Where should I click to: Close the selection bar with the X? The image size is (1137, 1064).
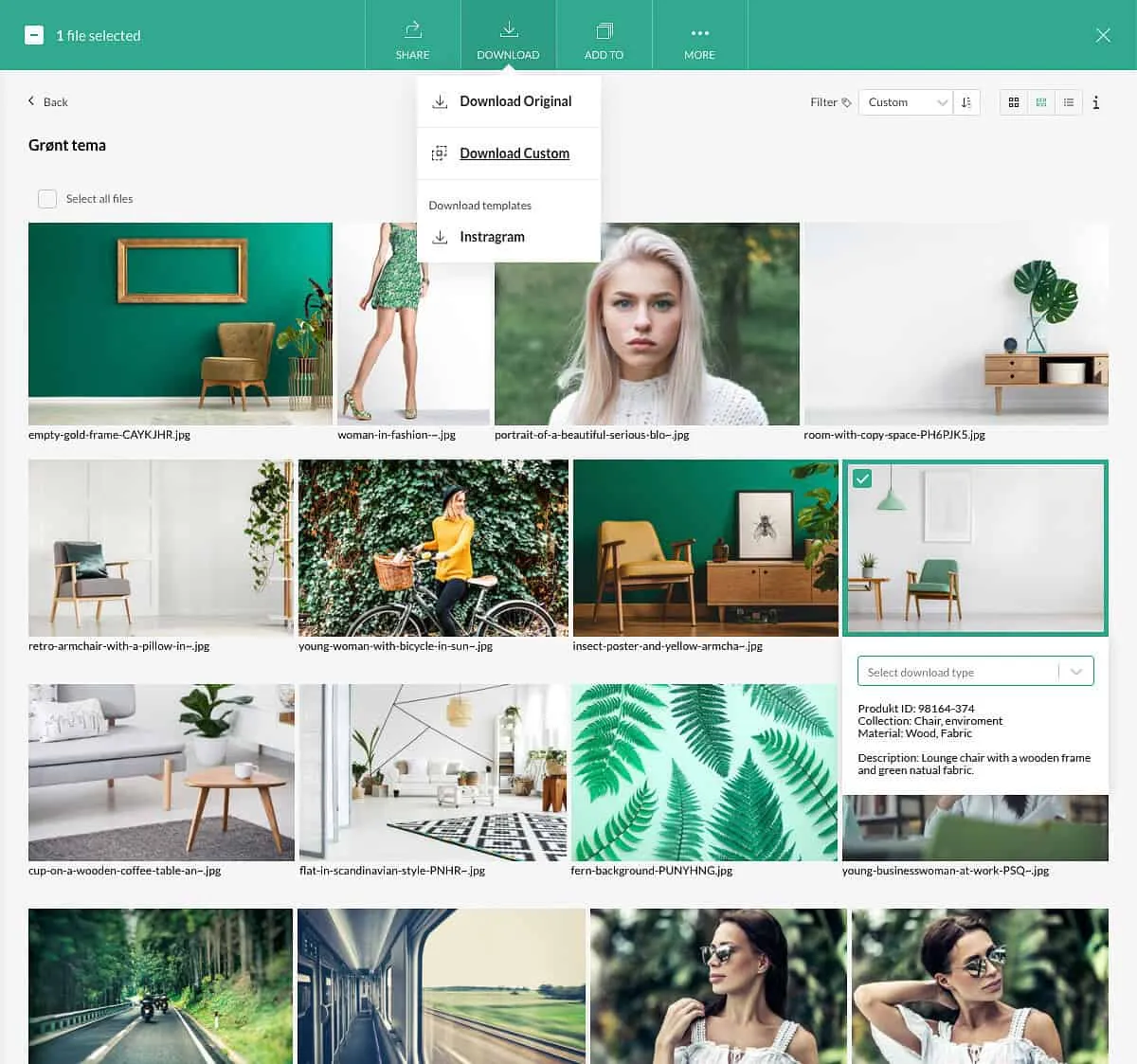coord(1103,35)
